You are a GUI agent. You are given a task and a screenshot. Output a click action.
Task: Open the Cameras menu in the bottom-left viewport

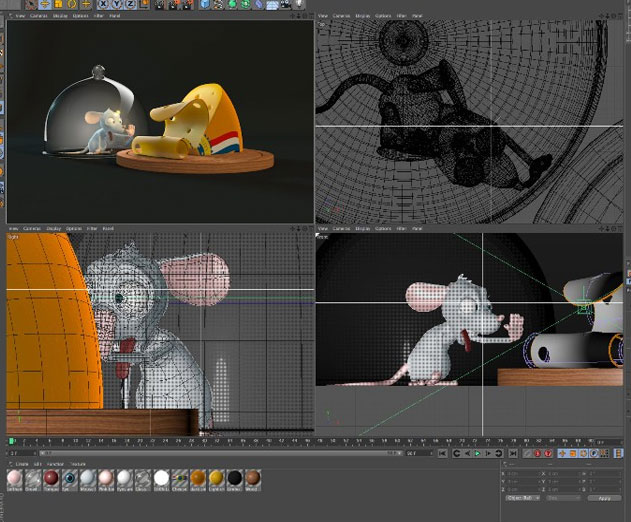32,229
